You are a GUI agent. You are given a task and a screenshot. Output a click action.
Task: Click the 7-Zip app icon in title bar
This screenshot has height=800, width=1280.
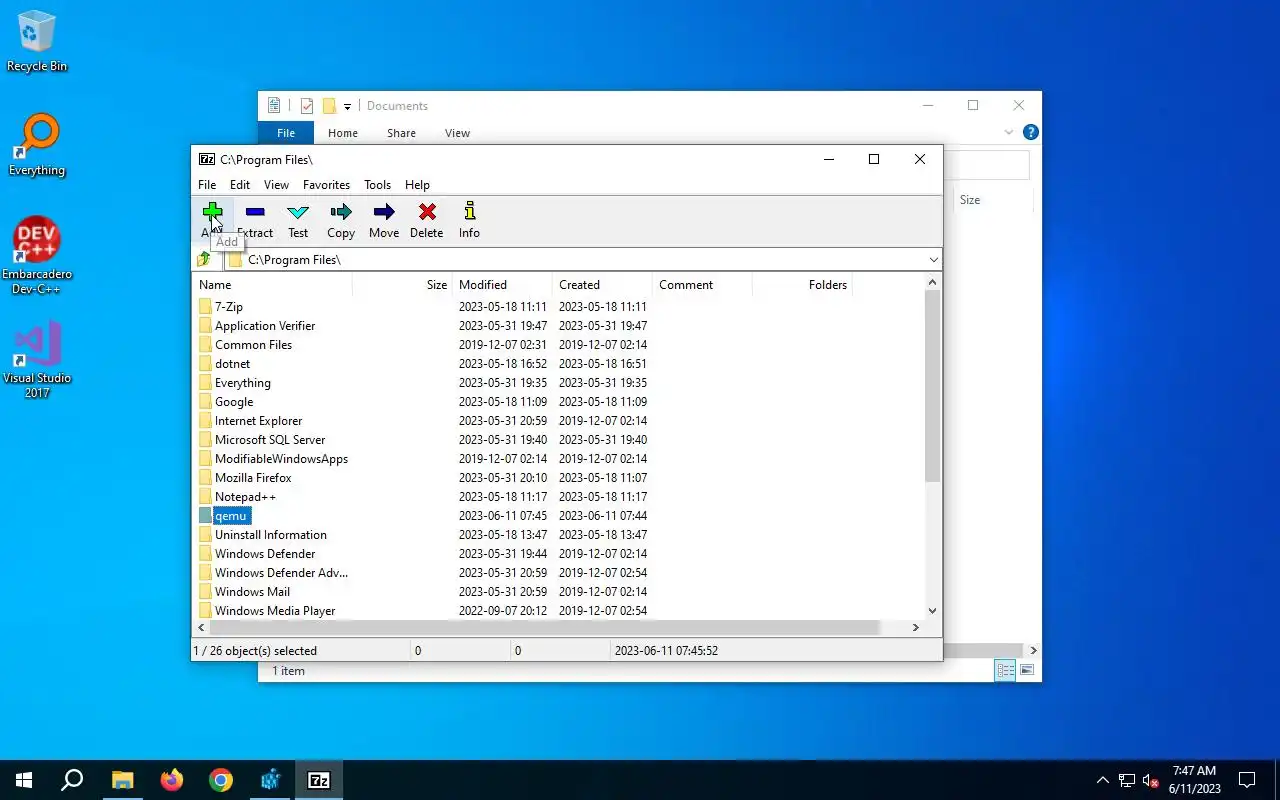click(x=207, y=159)
